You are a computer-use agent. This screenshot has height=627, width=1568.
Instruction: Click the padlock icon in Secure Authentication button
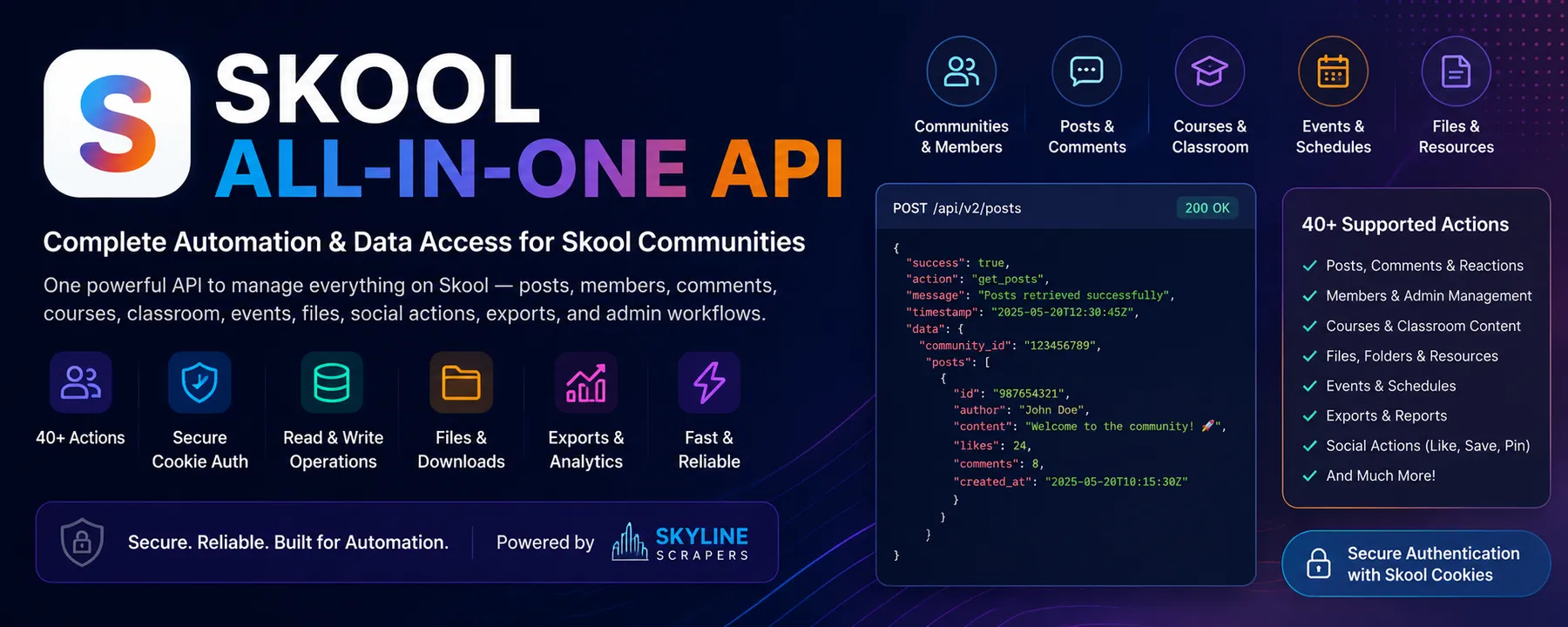point(1319,563)
